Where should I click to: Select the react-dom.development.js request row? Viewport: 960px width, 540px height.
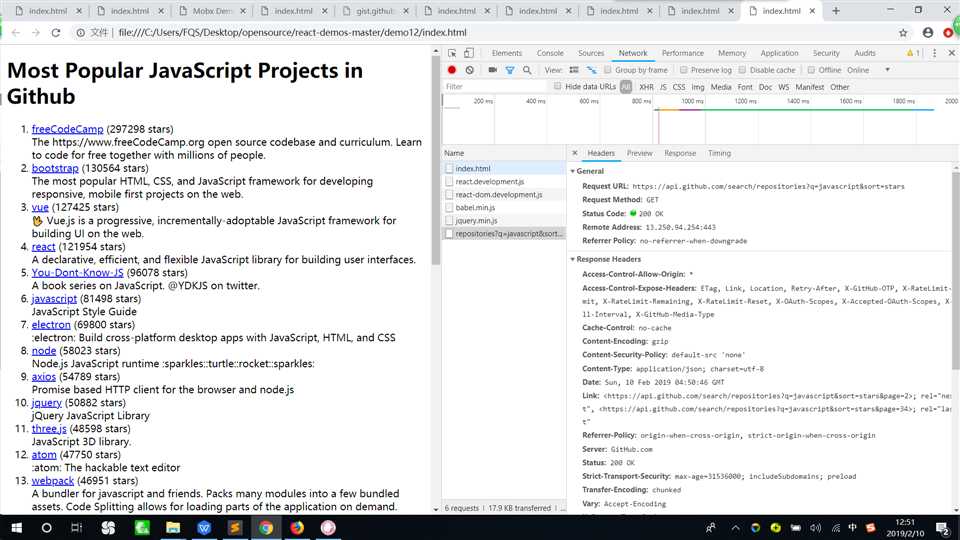pyautogui.click(x=504, y=194)
